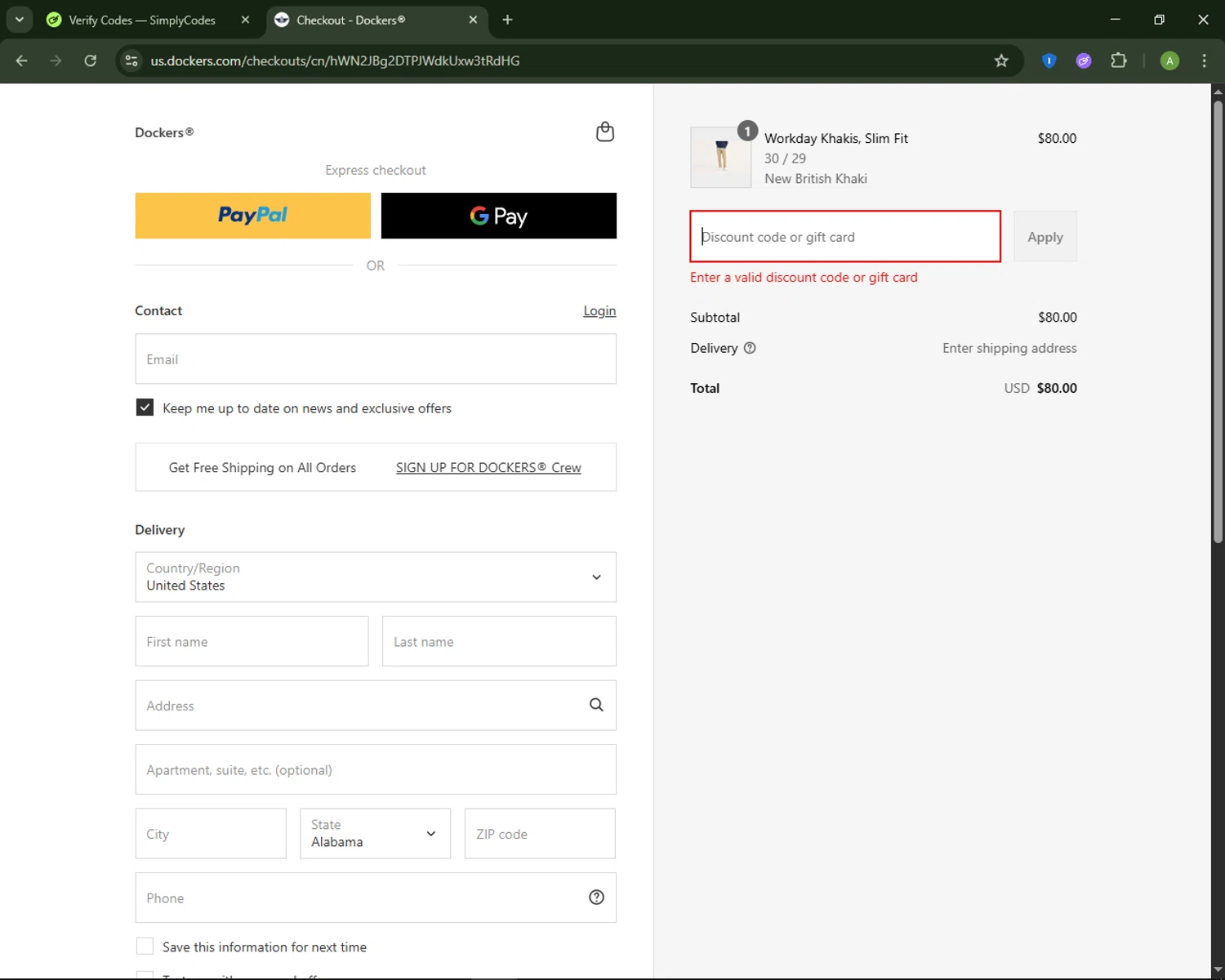Click the 'Express checkout' label
The width and height of the screenshot is (1225, 980).
[376, 170]
